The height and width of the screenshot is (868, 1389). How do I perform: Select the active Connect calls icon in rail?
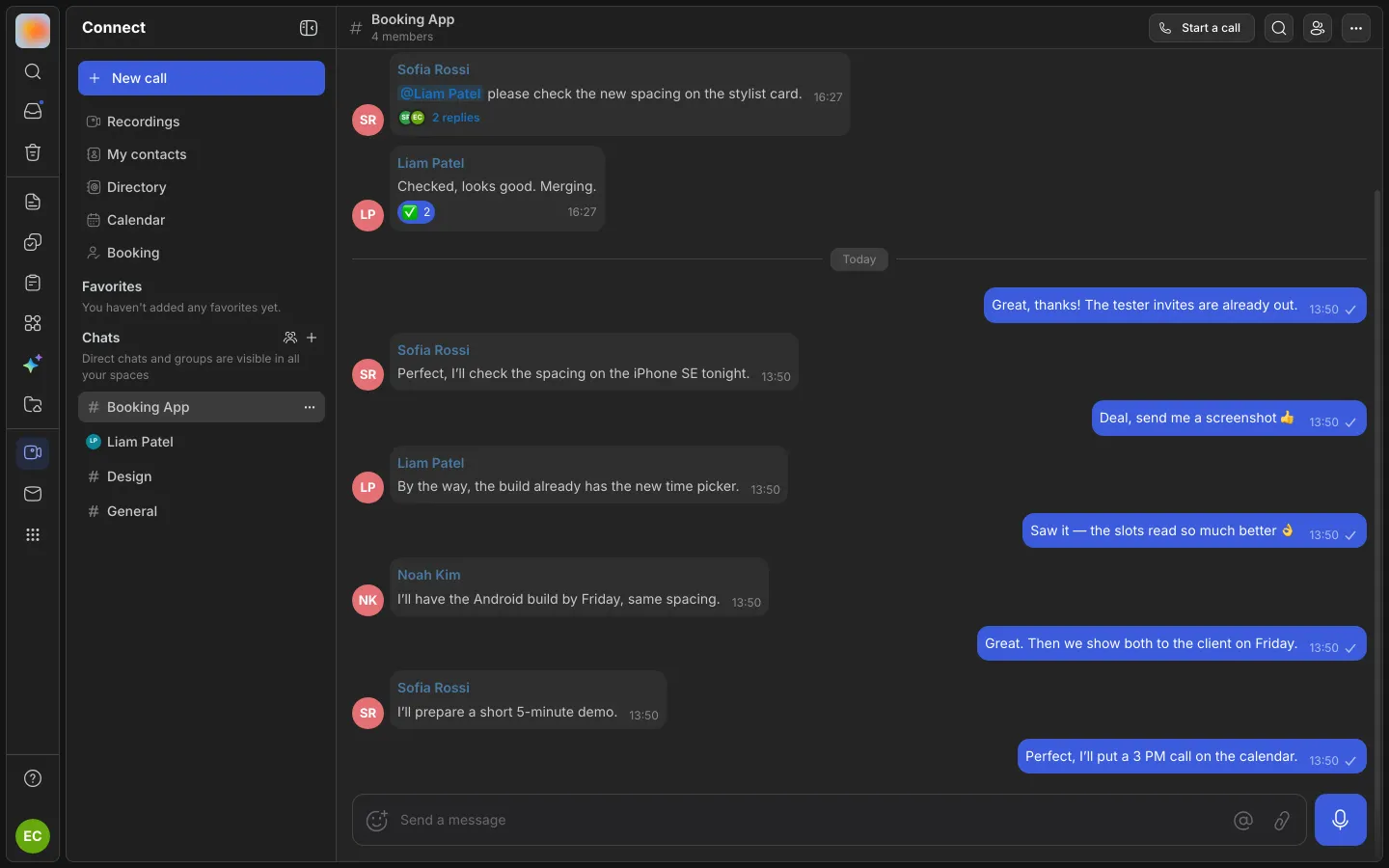pos(33,452)
